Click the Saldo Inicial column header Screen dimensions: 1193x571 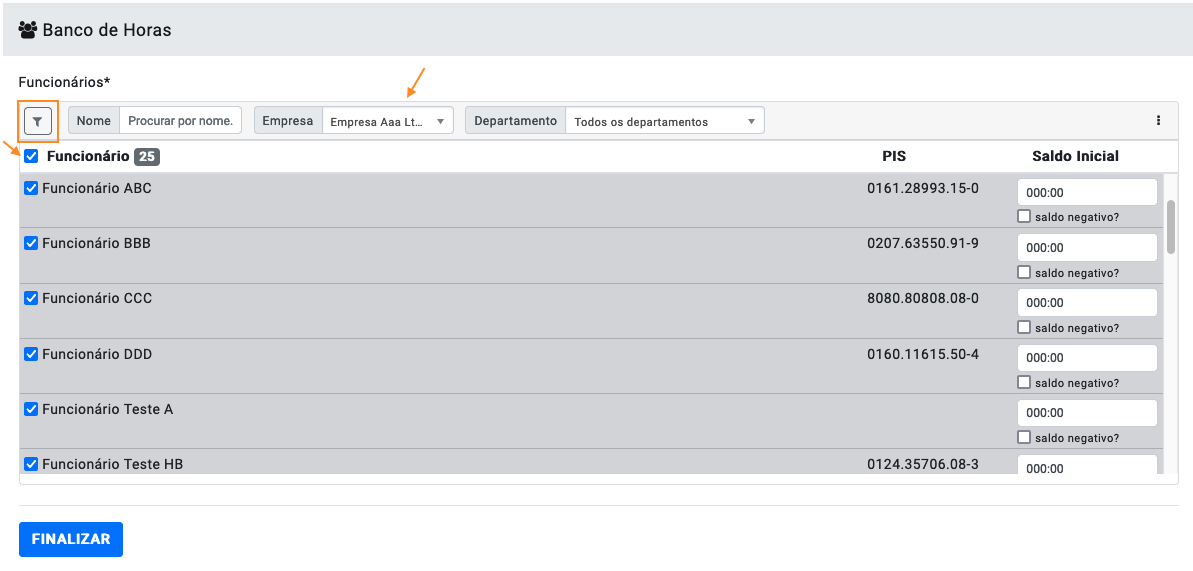tap(1075, 156)
